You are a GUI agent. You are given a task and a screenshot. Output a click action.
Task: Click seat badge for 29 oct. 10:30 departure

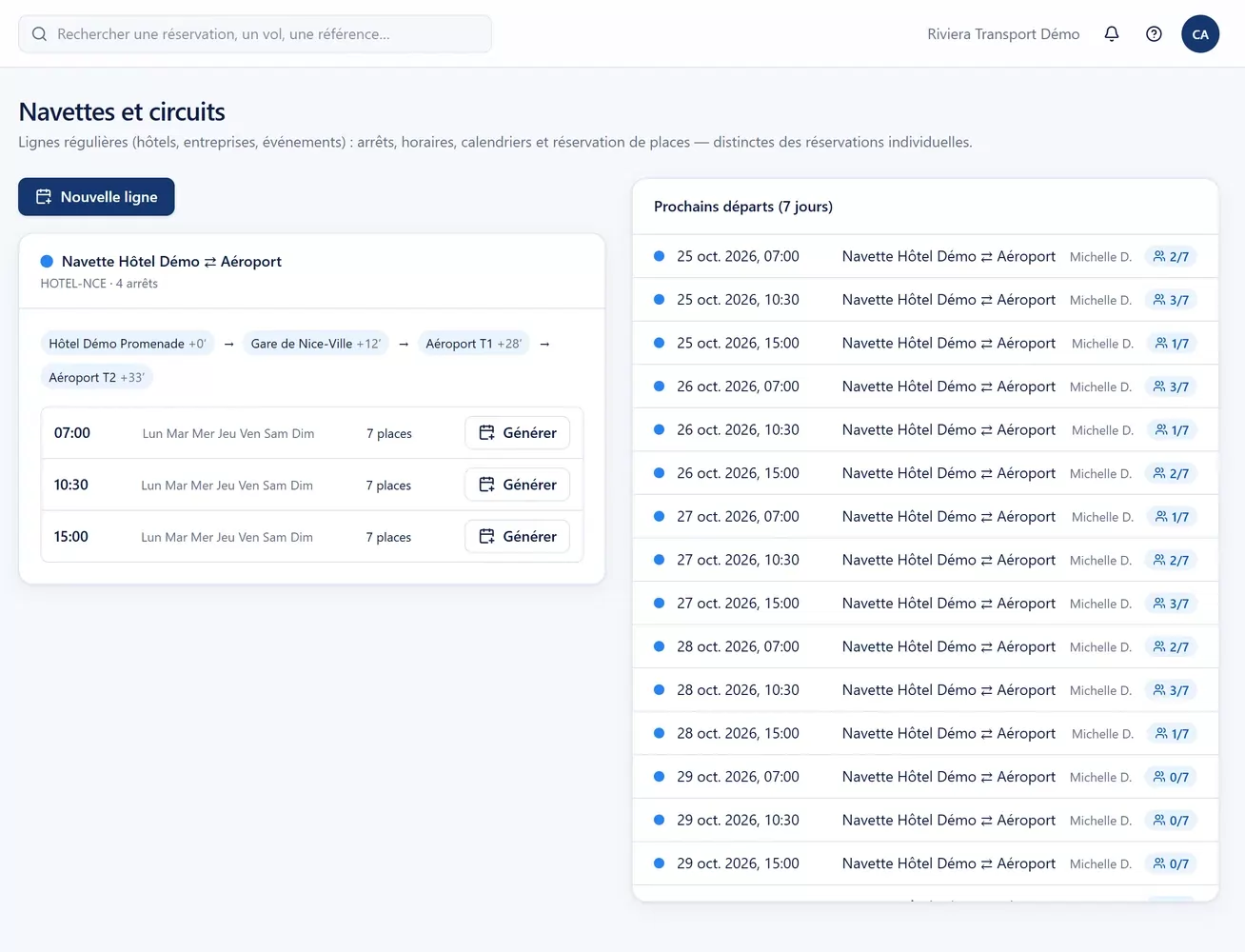pyautogui.click(x=1171, y=820)
